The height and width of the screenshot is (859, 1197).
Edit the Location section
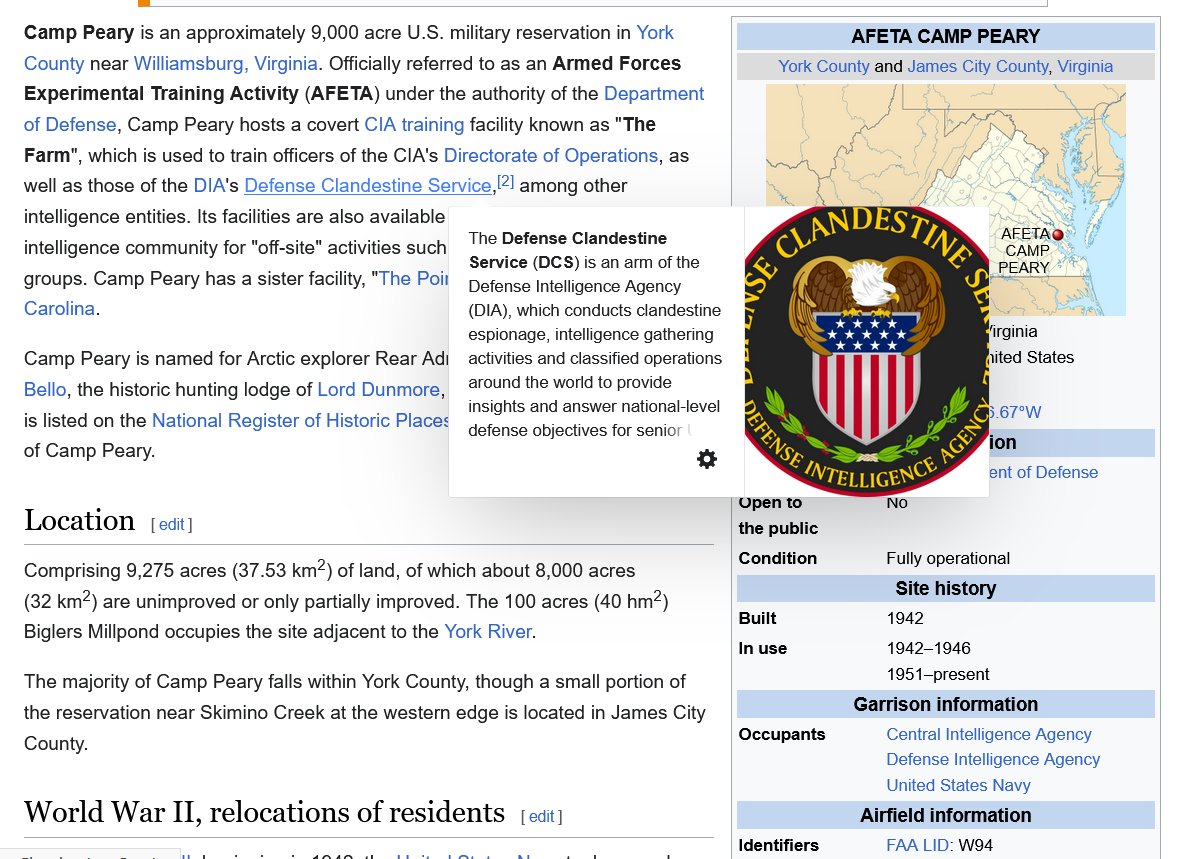[x=171, y=524]
